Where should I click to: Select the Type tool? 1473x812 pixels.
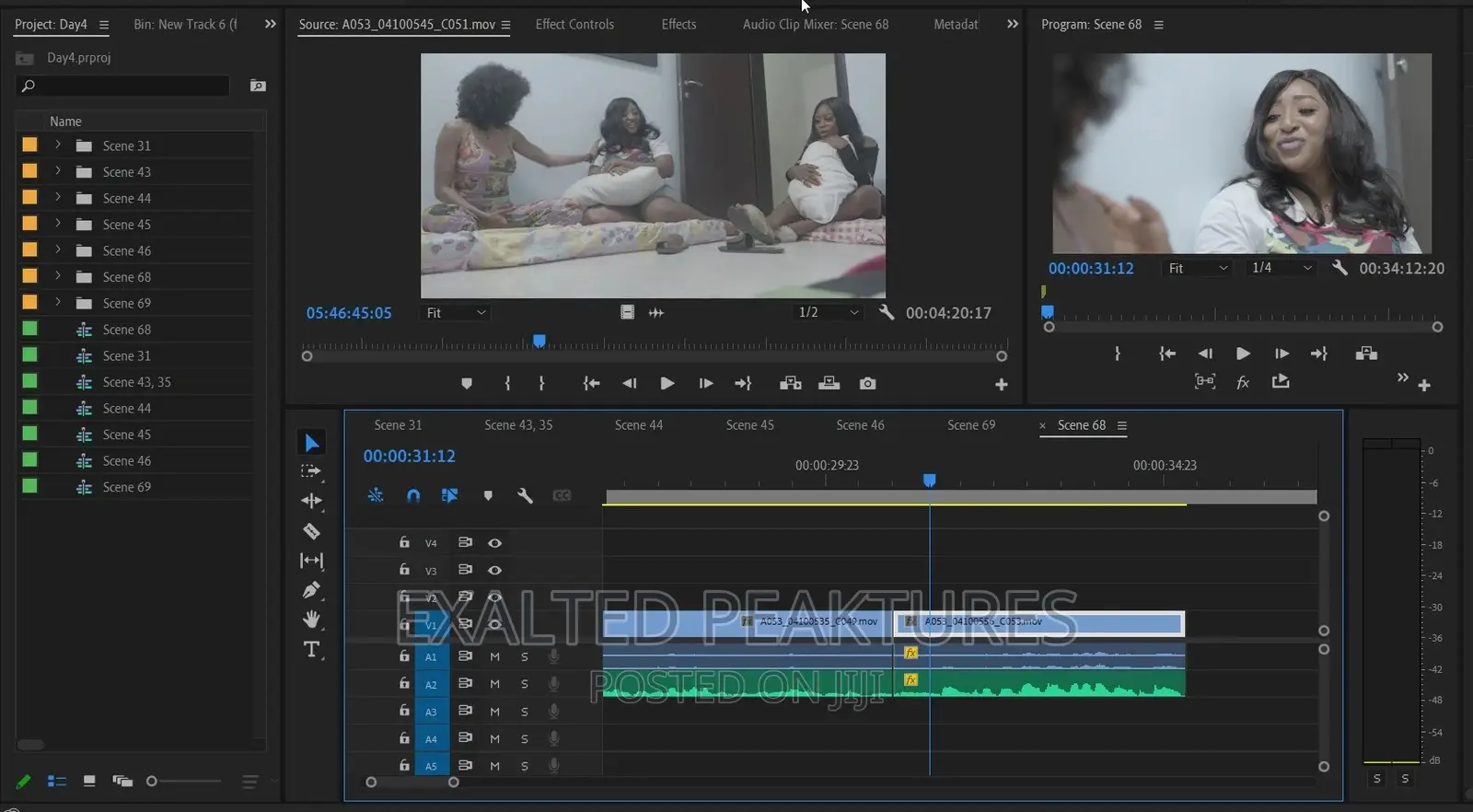[x=311, y=650]
